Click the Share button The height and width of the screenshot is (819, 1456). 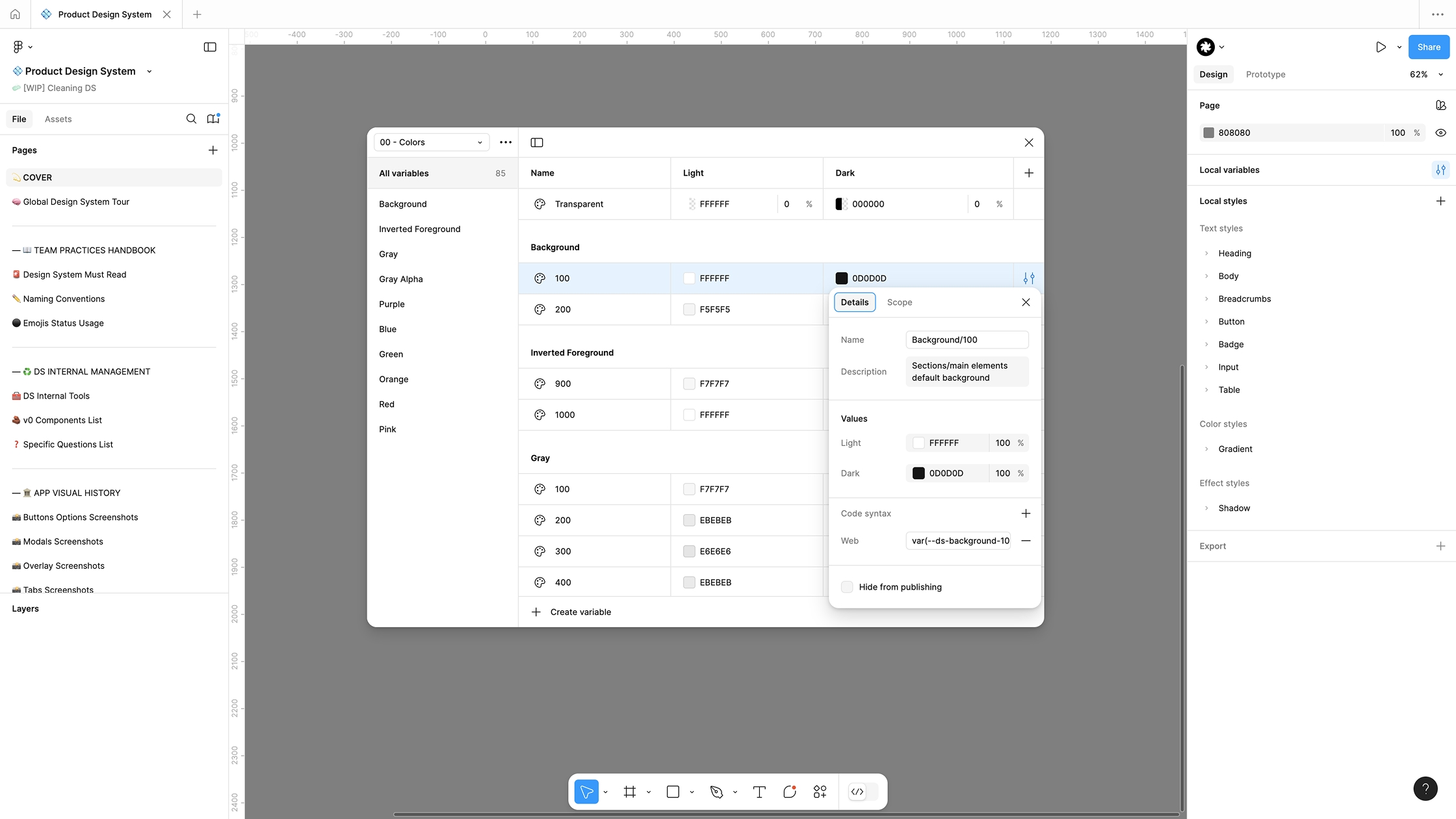point(1428,47)
